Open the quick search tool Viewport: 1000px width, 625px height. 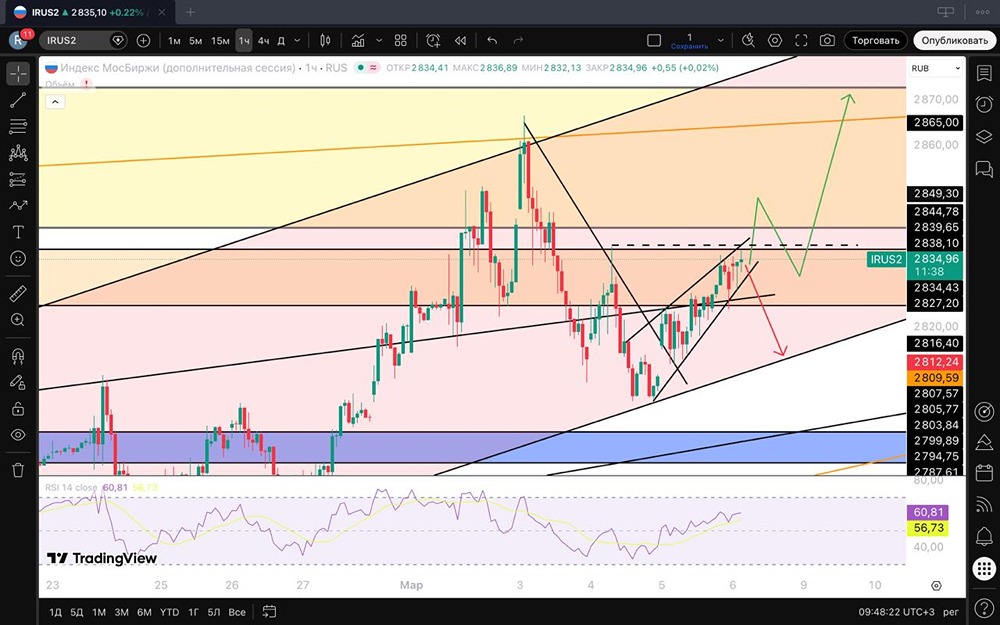pos(748,40)
